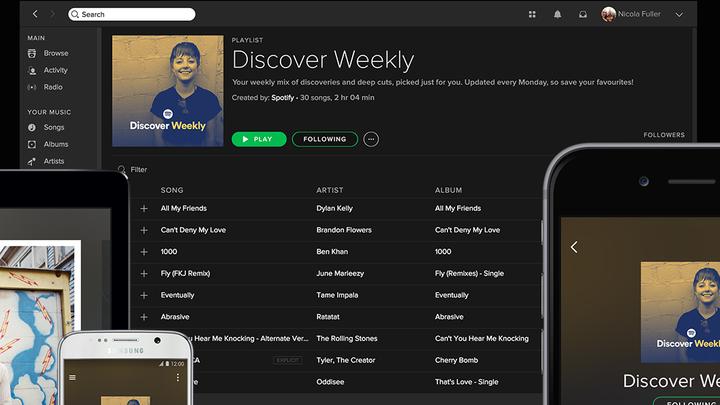Screen dimensions: 720x405
Task: Open artist Dylan Kelly
Action: point(334,208)
